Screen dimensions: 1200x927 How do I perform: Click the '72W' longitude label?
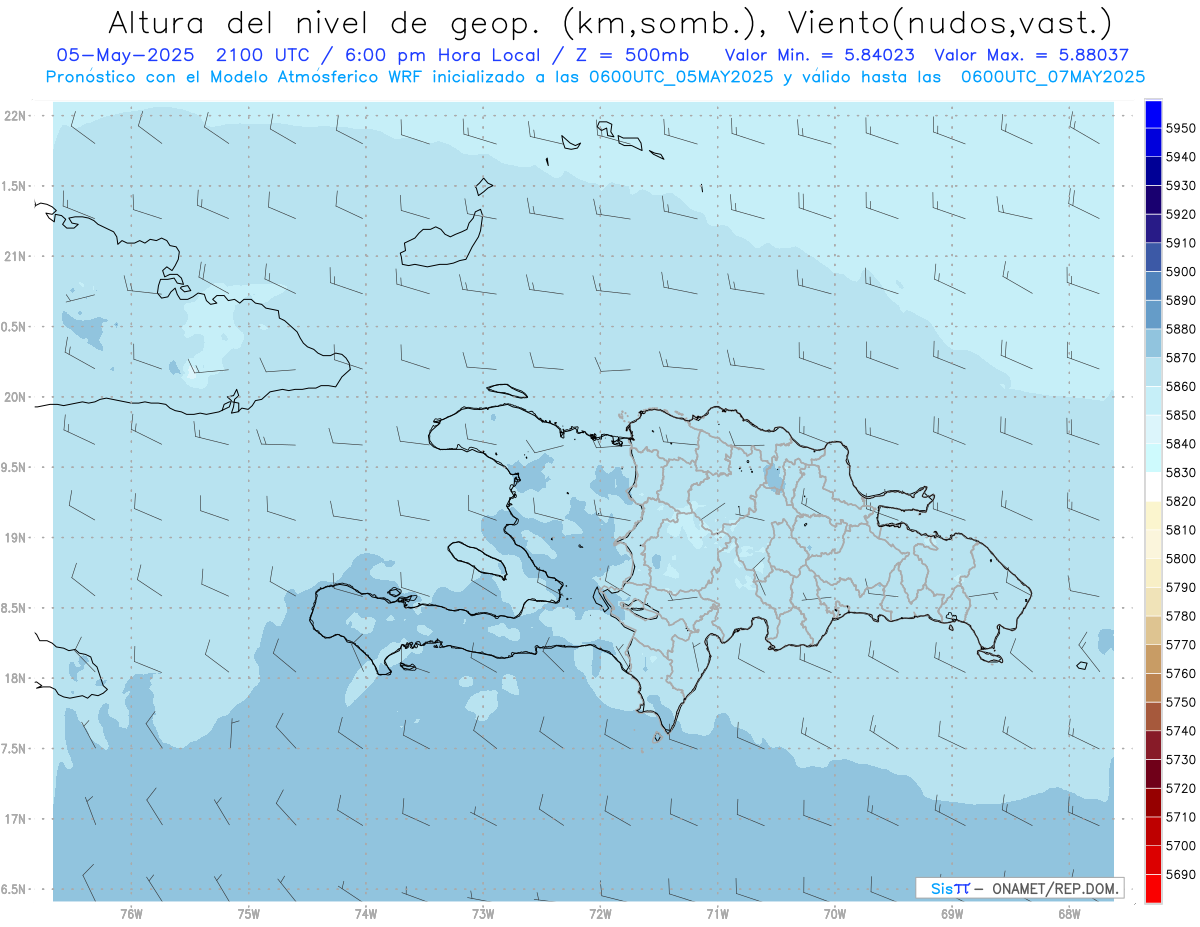point(600,914)
